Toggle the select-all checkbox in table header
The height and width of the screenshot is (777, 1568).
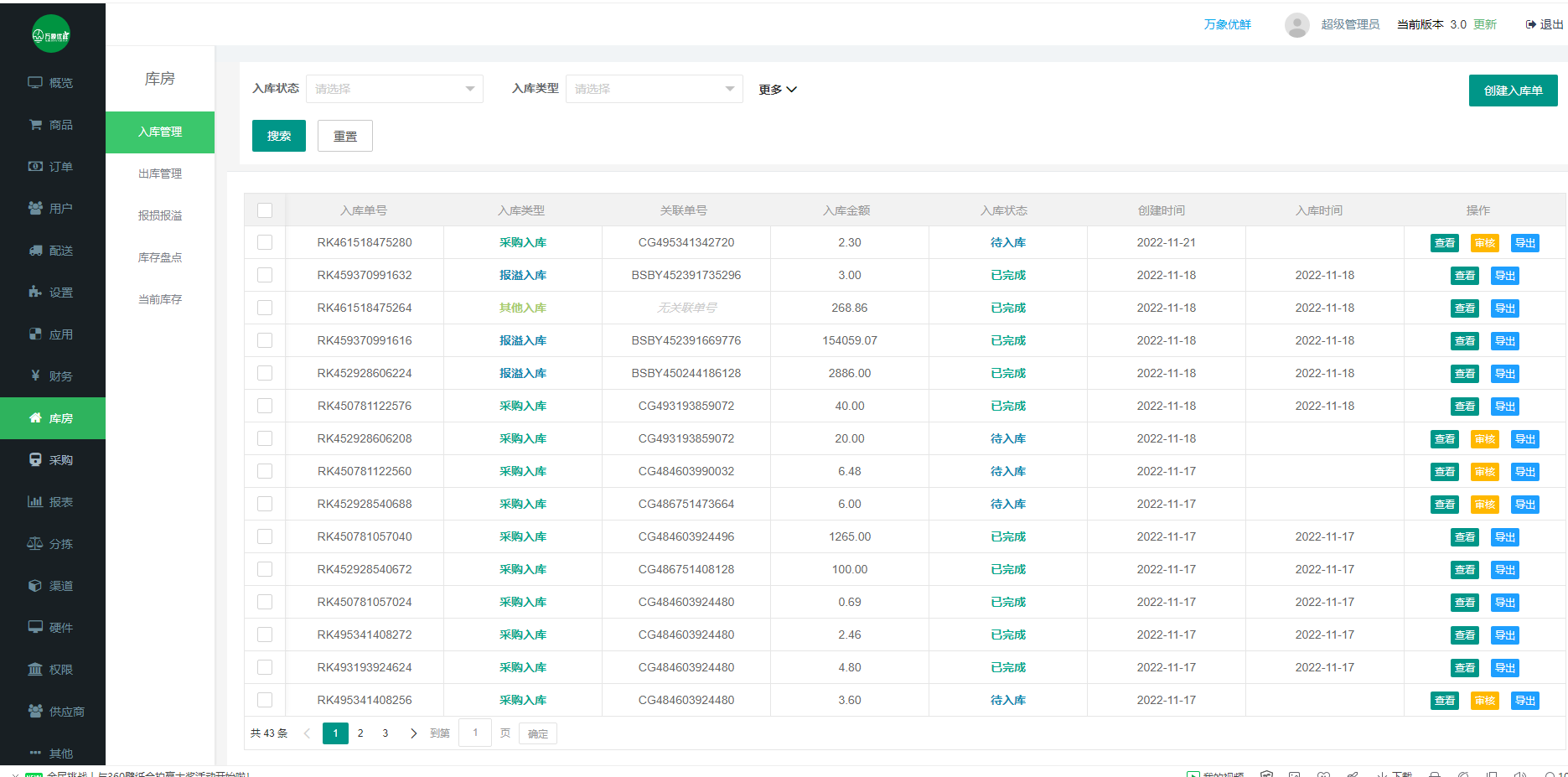click(x=265, y=210)
